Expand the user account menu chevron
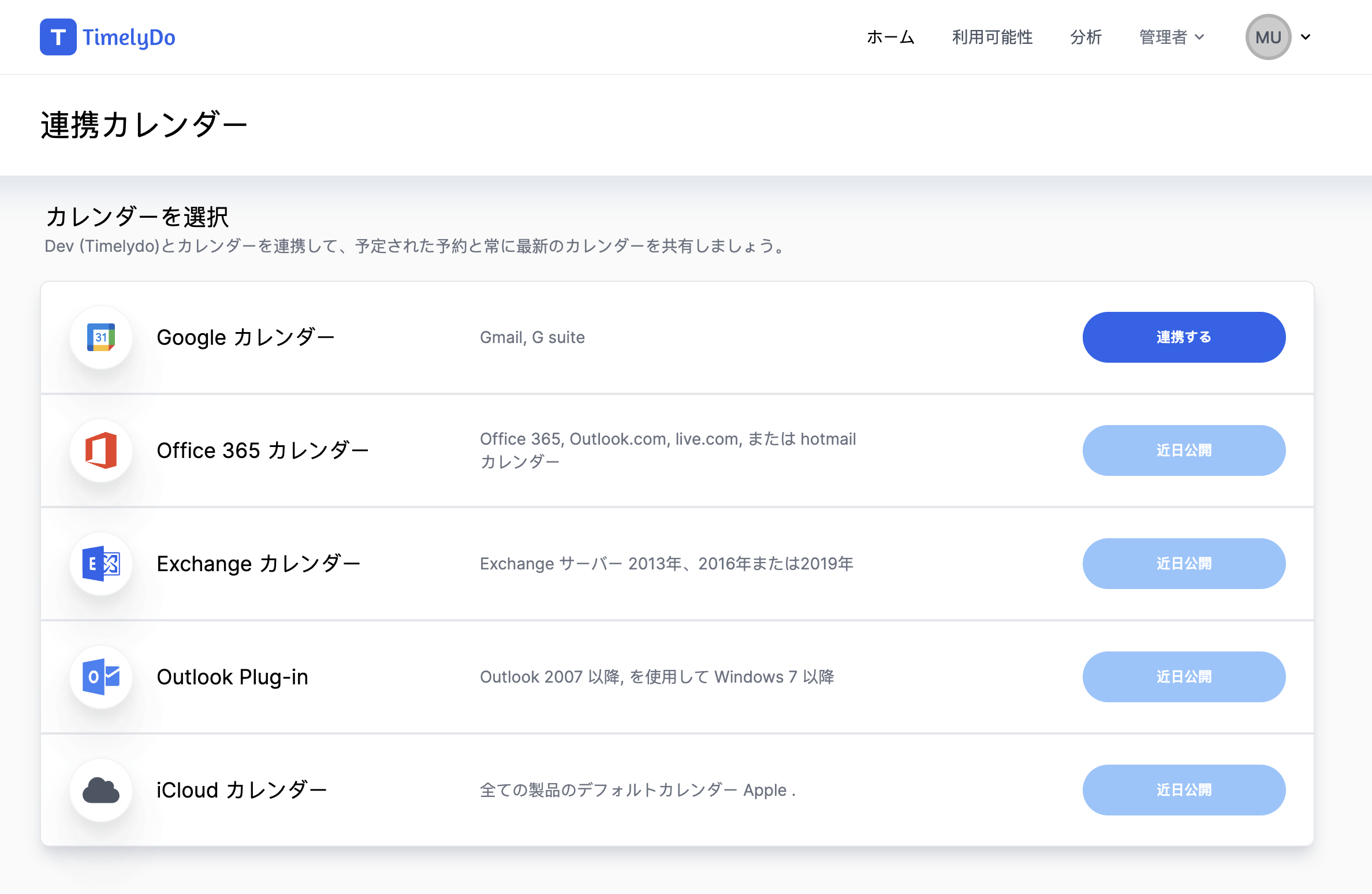Image resolution: width=1372 pixels, height=894 pixels. (x=1306, y=37)
